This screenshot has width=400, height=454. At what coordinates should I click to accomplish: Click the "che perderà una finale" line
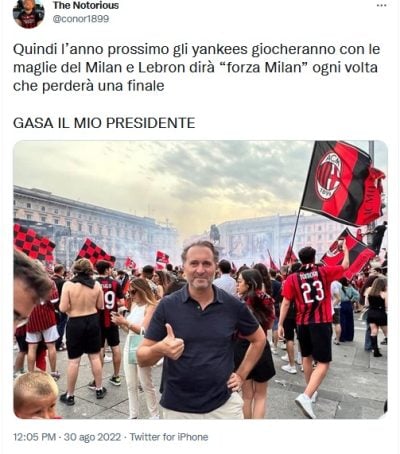[x=89, y=86]
